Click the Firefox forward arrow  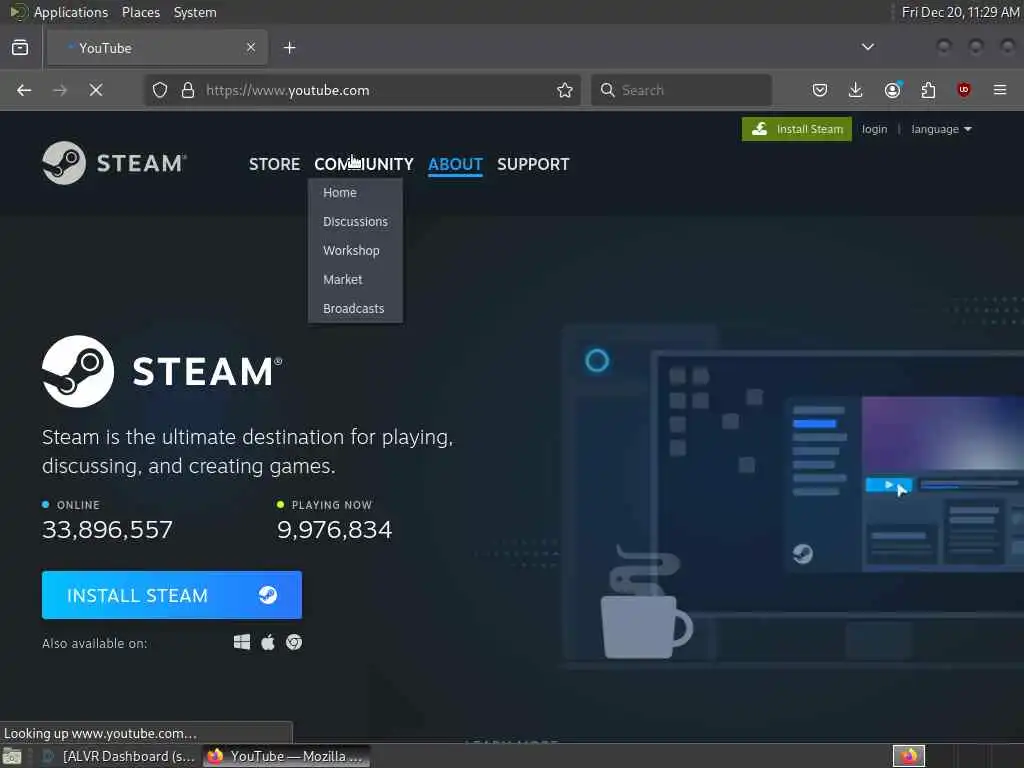[59, 90]
